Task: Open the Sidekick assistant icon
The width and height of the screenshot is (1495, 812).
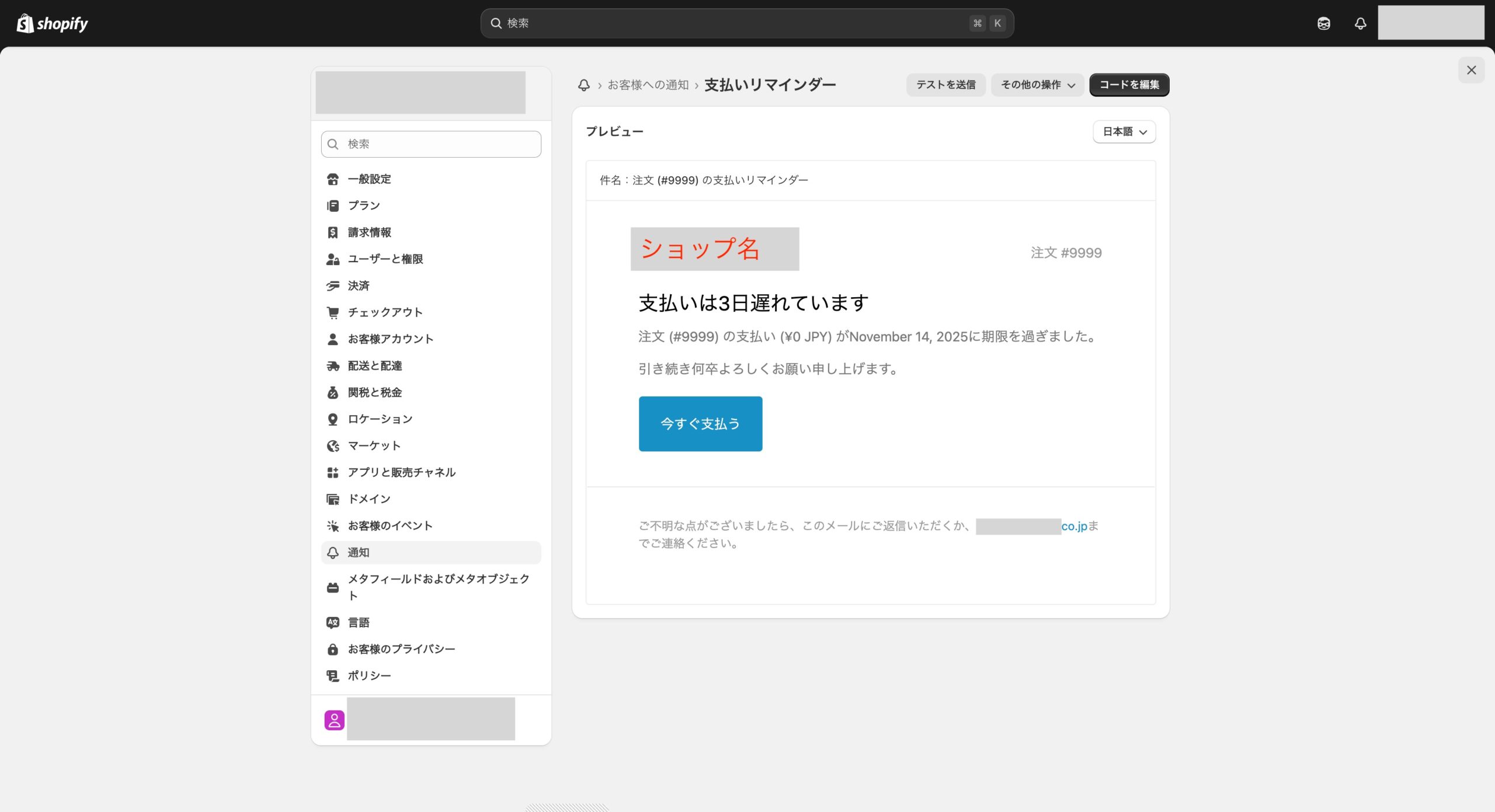Action: [1324, 23]
